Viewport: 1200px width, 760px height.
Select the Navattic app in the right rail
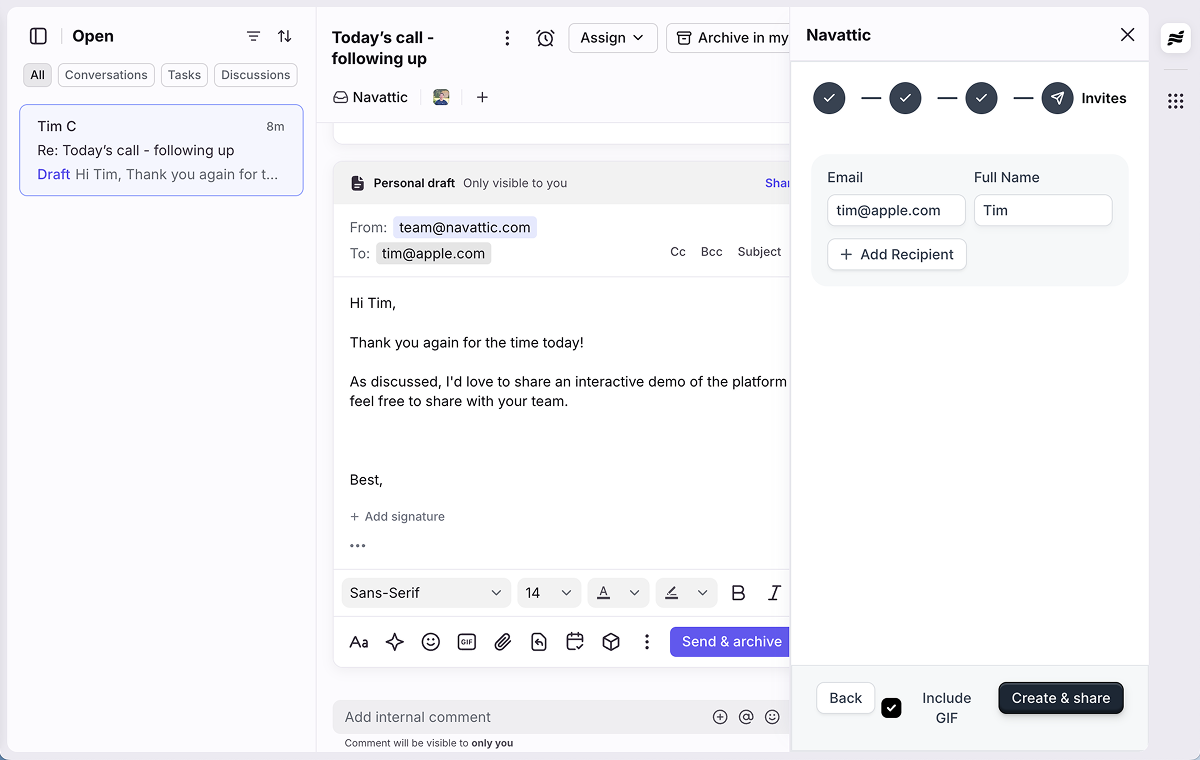(x=1175, y=37)
